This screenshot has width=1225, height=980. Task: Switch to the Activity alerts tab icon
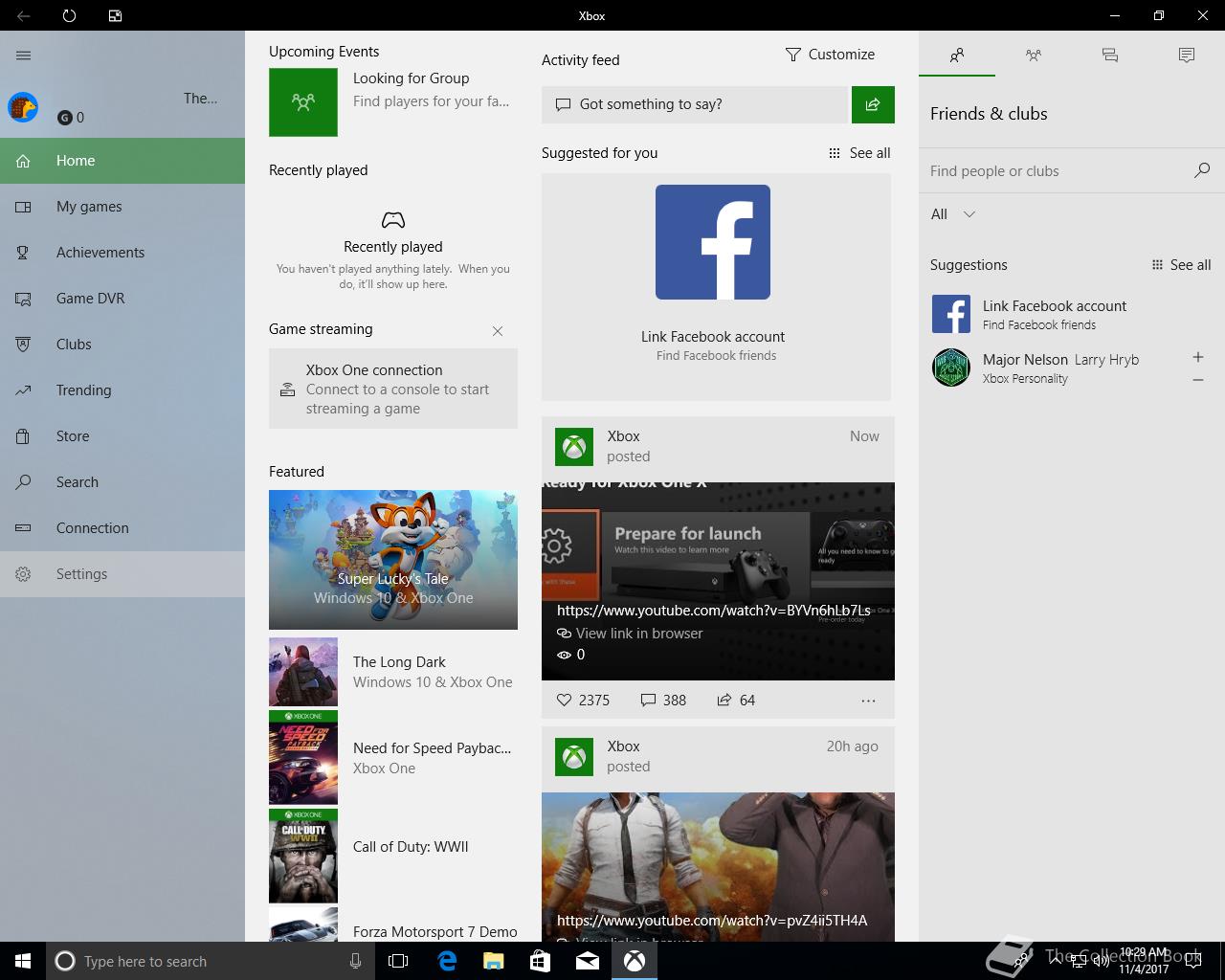(x=1187, y=56)
